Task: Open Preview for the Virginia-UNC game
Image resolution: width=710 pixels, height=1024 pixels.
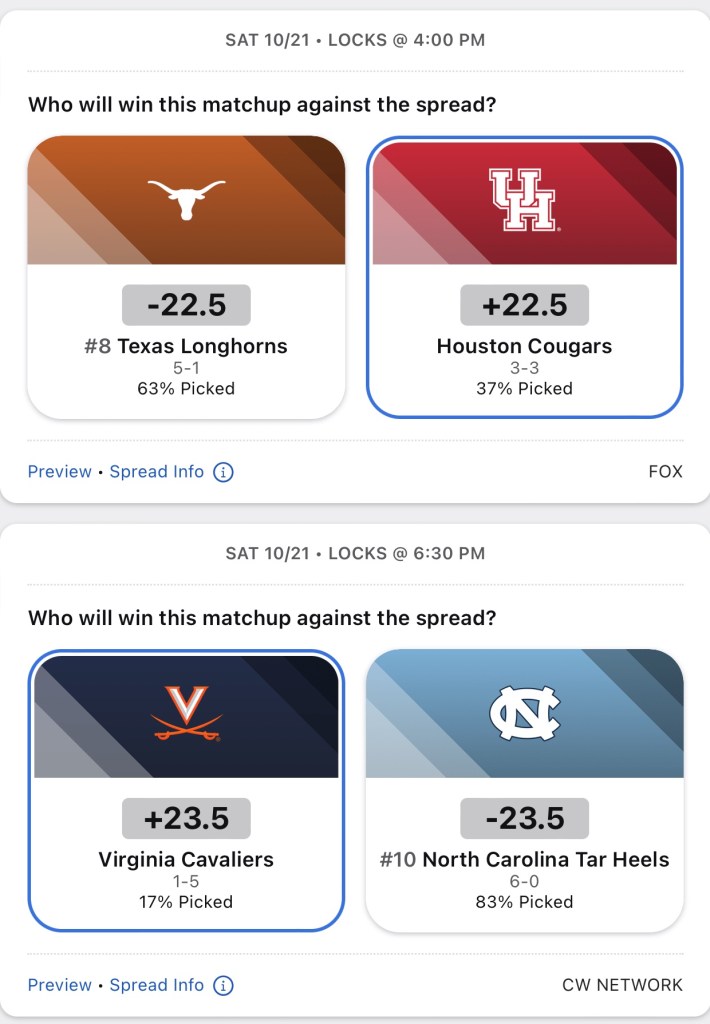Action: [59, 985]
